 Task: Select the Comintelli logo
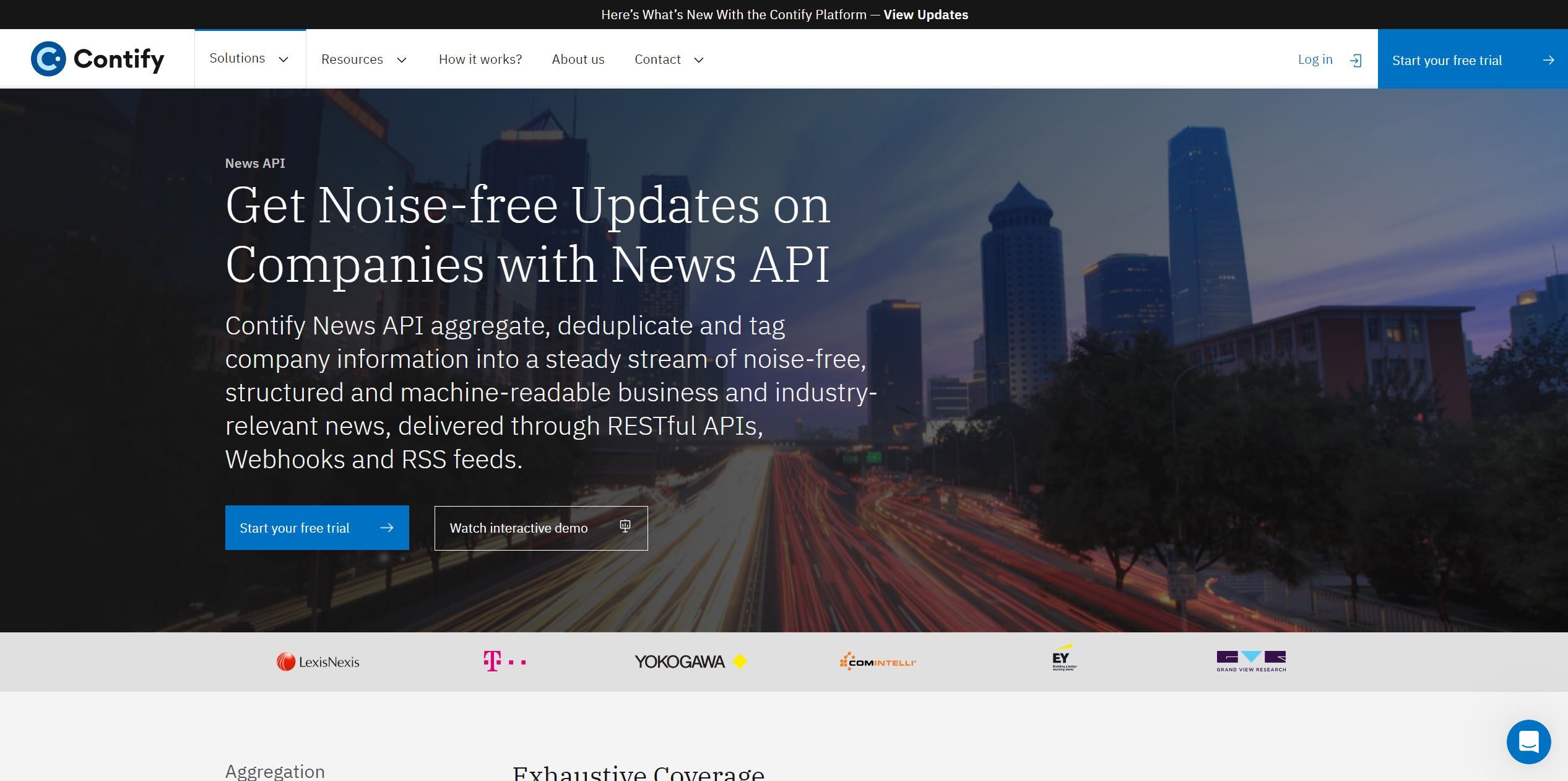tap(877, 661)
